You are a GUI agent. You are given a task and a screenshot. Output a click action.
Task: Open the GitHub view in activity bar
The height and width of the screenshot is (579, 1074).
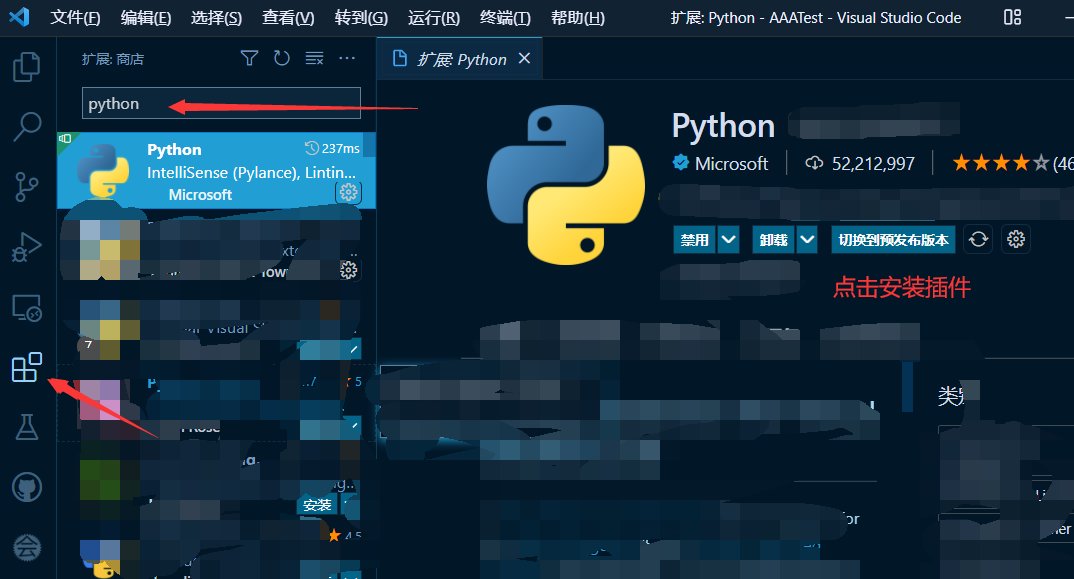tap(27, 487)
